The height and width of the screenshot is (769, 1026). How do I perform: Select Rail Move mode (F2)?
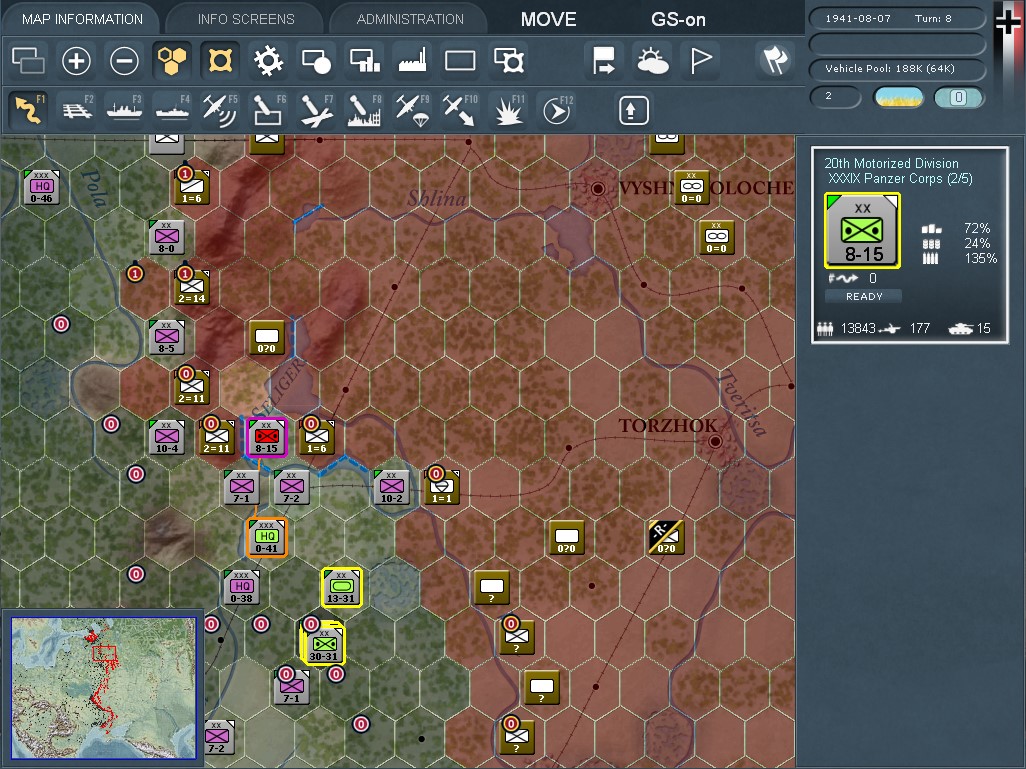coord(77,109)
